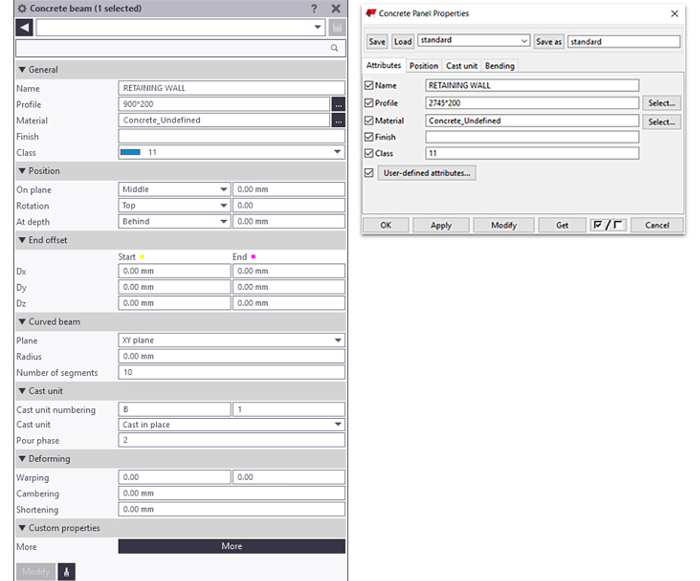Click the icon button next to Modify
The height and width of the screenshot is (581, 700).
[67, 572]
